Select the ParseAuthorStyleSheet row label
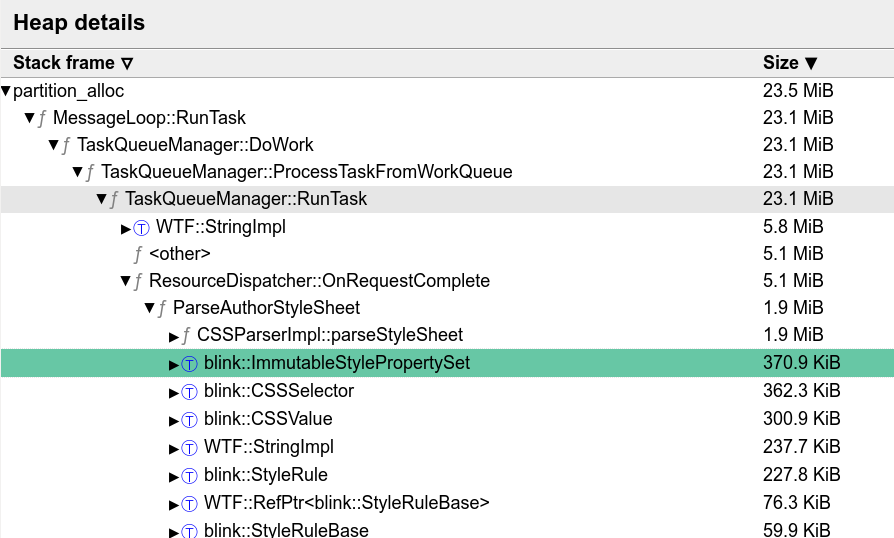The image size is (894, 538). [266, 307]
